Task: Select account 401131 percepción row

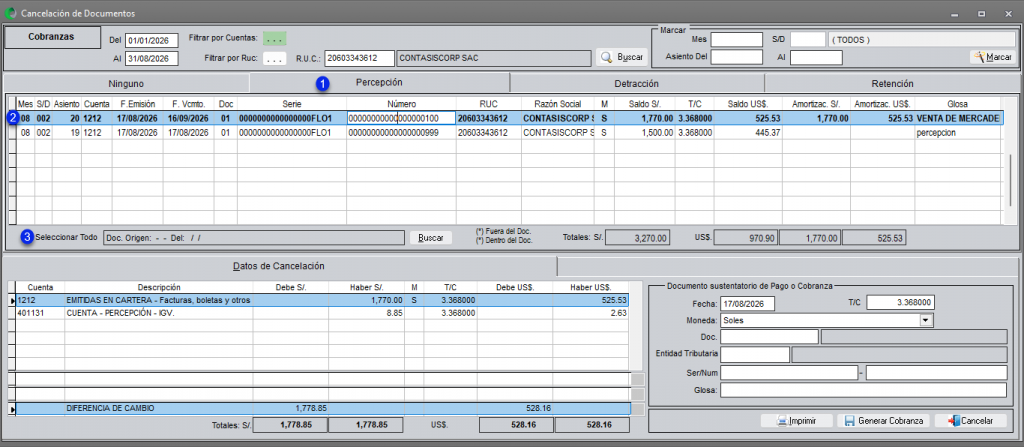Action: click(x=323, y=313)
